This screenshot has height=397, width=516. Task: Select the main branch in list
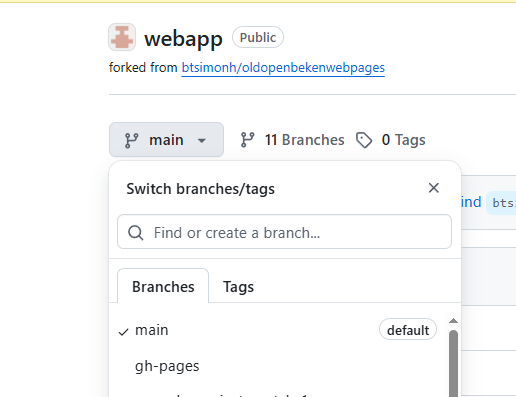coord(277,330)
